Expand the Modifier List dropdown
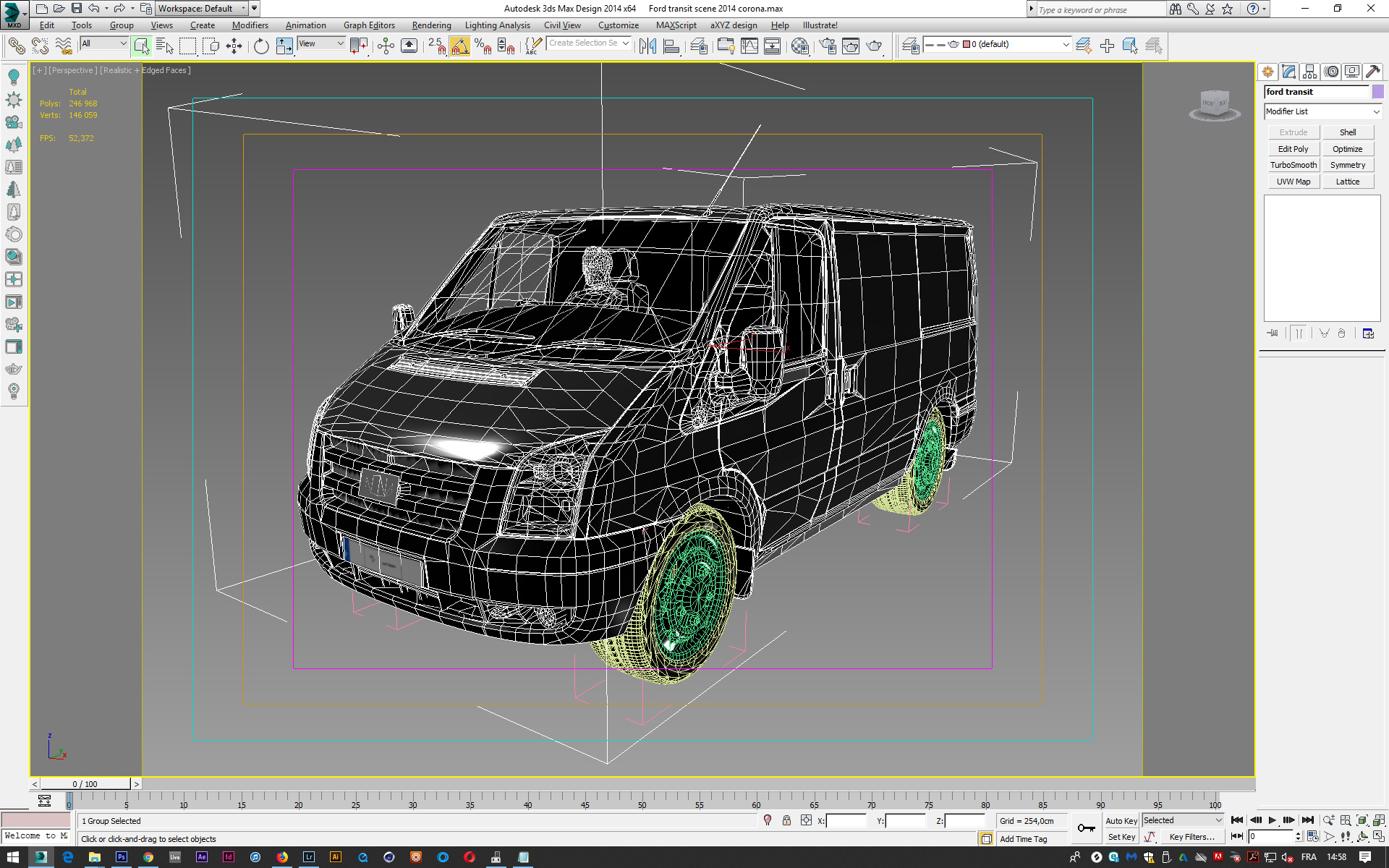This screenshot has width=1389, height=868. pos(1322,111)
